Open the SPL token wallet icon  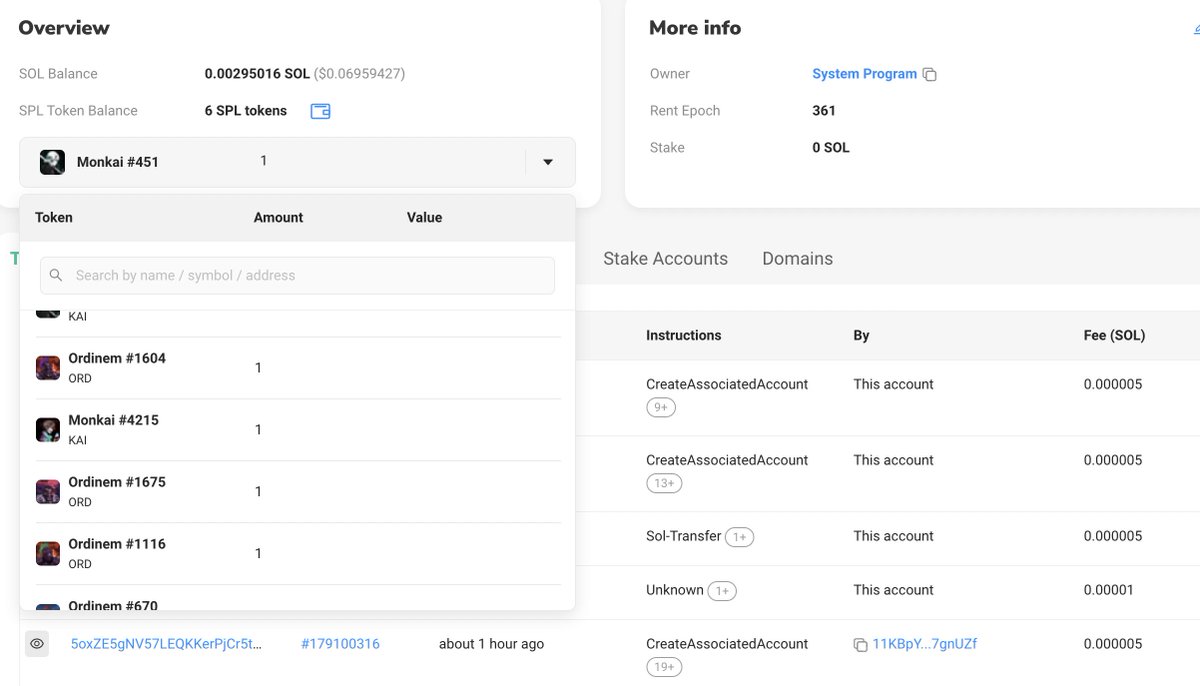pos(320,111)
